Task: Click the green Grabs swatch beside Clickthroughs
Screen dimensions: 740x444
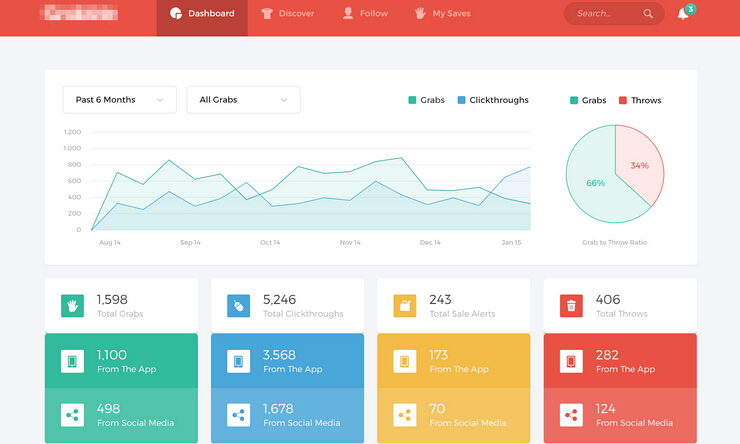Action: 412,100
